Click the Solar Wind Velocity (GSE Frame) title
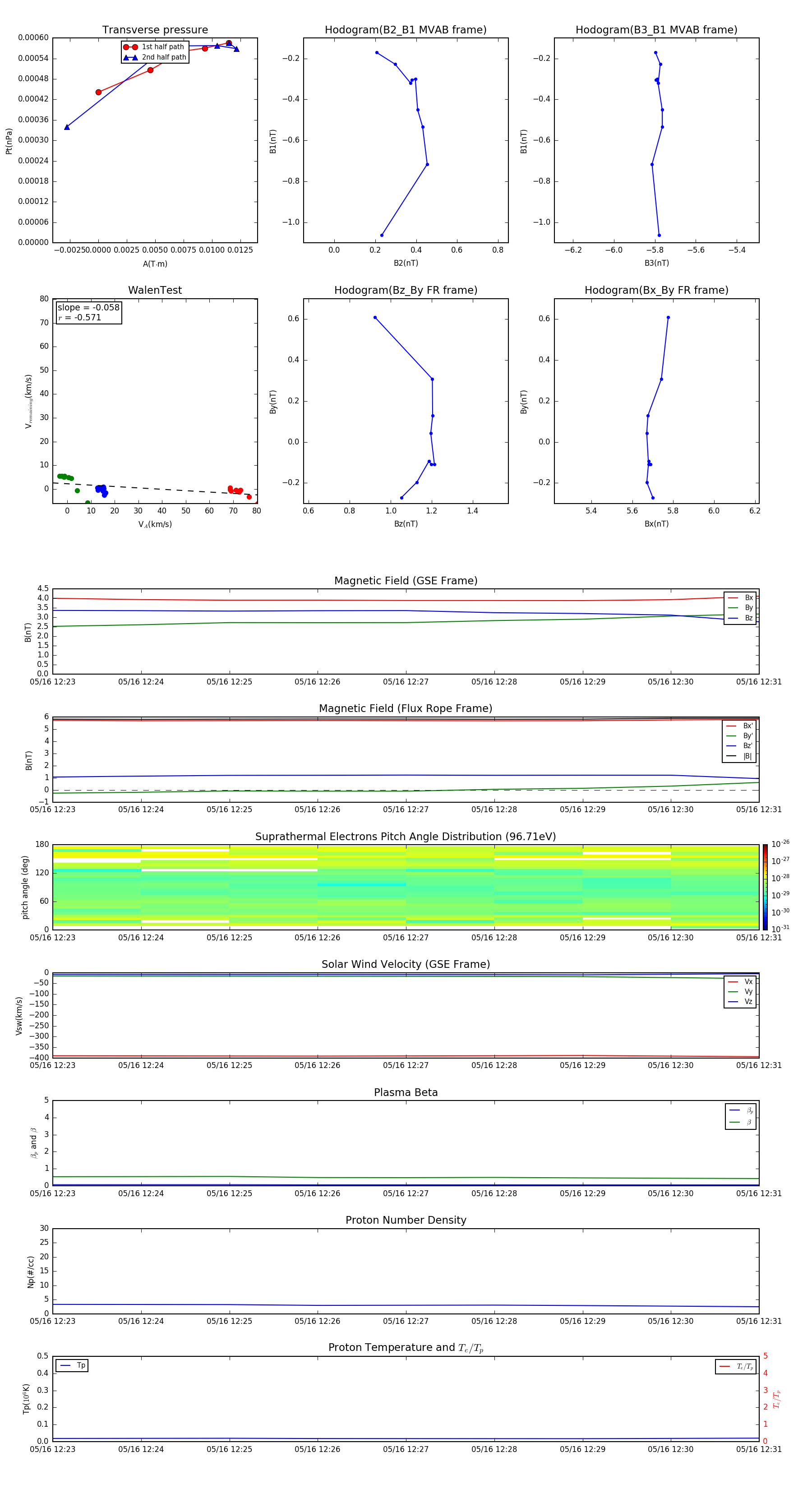812x1489 pixels. (406, 965)
